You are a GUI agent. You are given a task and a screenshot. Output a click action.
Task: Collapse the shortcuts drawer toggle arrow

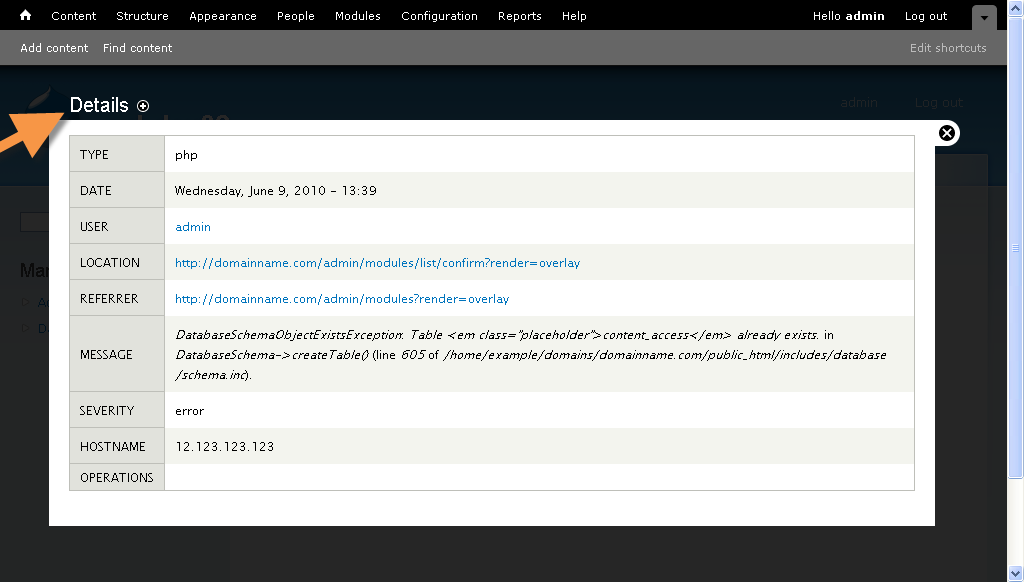pos(984,17)
